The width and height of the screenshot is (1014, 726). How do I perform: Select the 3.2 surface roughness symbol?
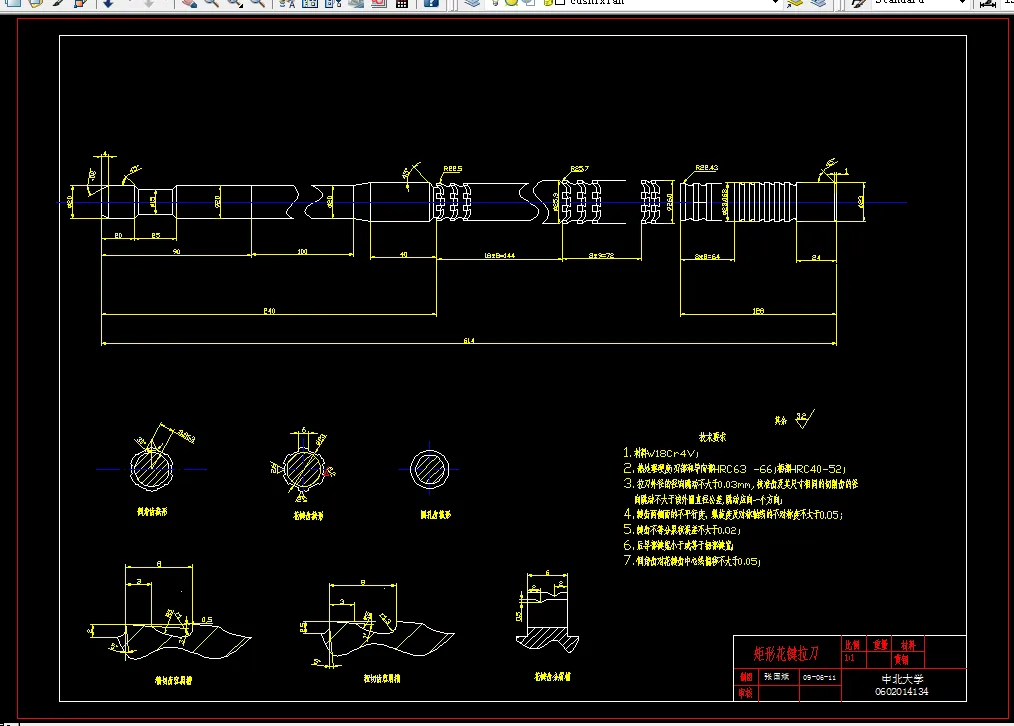click(x=803, y=419)
